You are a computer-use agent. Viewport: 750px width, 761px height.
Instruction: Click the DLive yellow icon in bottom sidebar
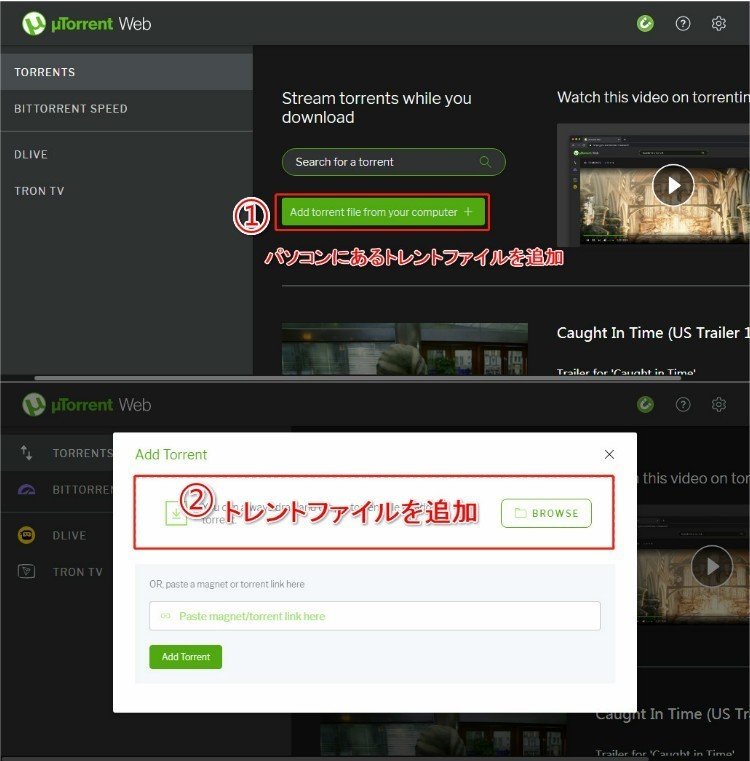[26, 535]
